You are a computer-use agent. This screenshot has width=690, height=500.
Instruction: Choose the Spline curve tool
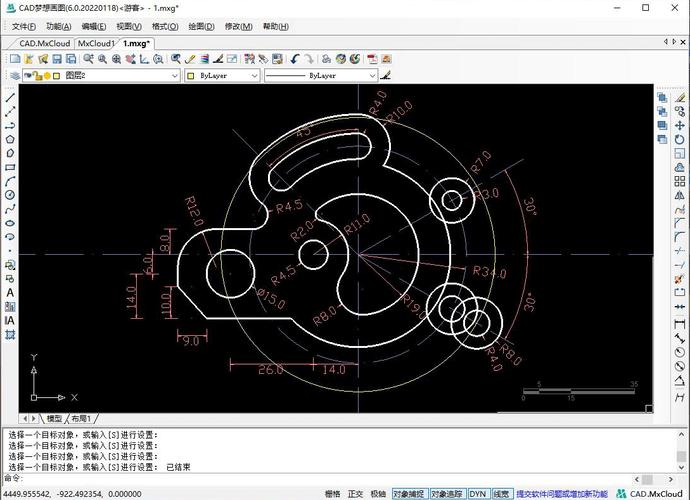[x=10, y=209]
